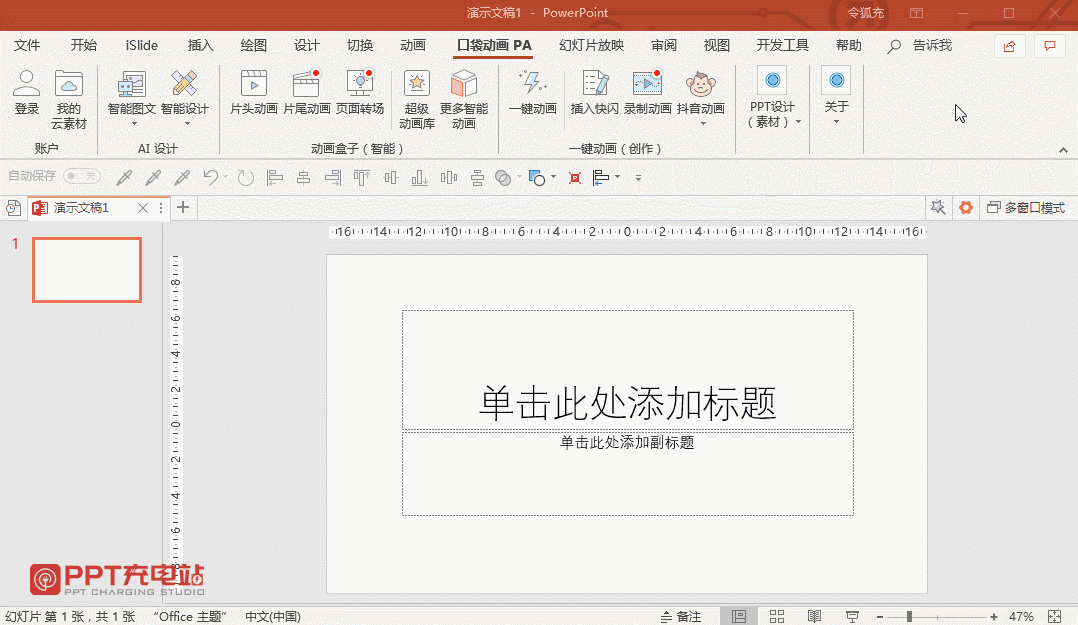Viewport: 1078px width, 625px height.
Task: Click 插入快闪 icon
Action: (595, 83)
